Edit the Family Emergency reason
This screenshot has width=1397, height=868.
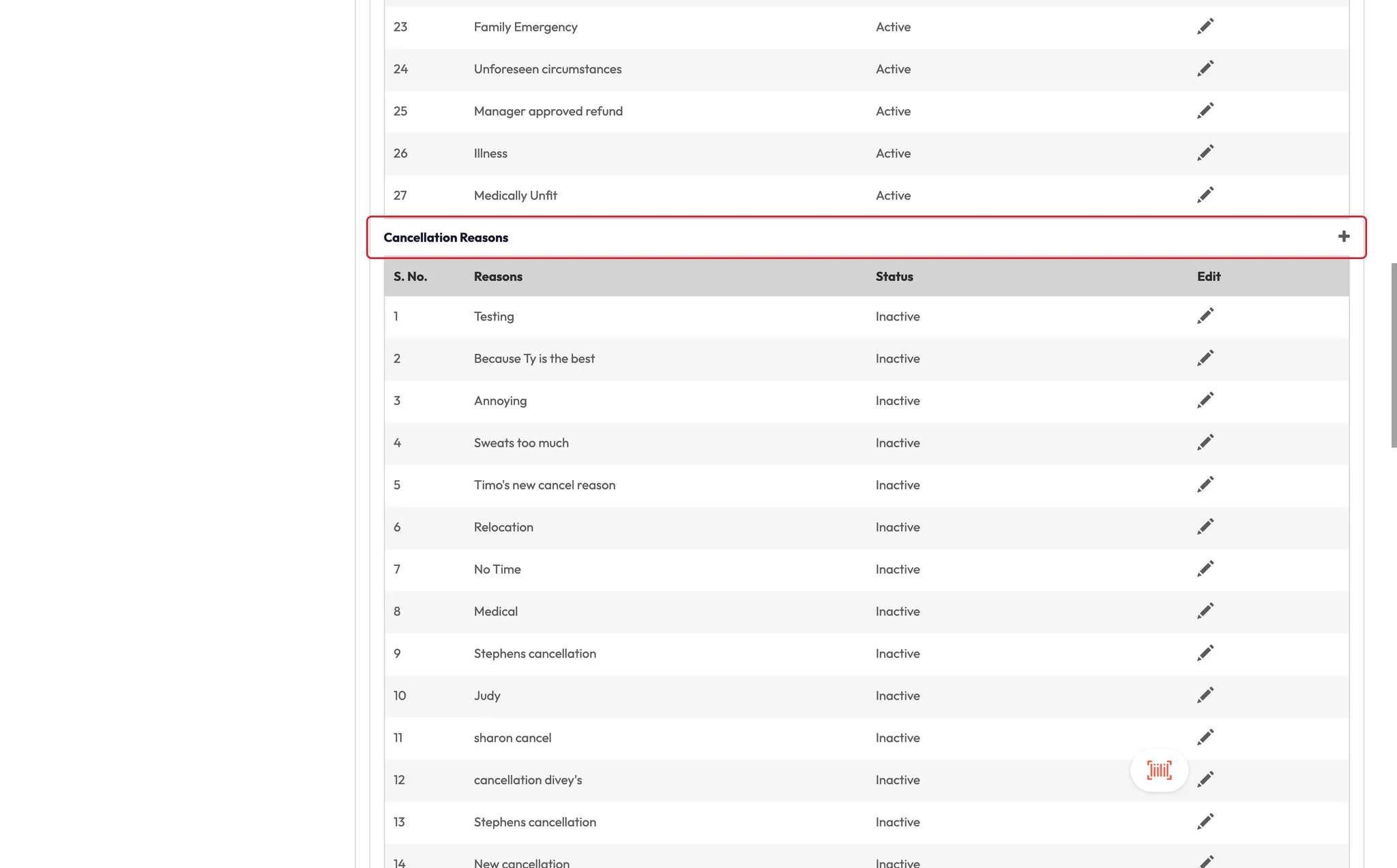1205,27
